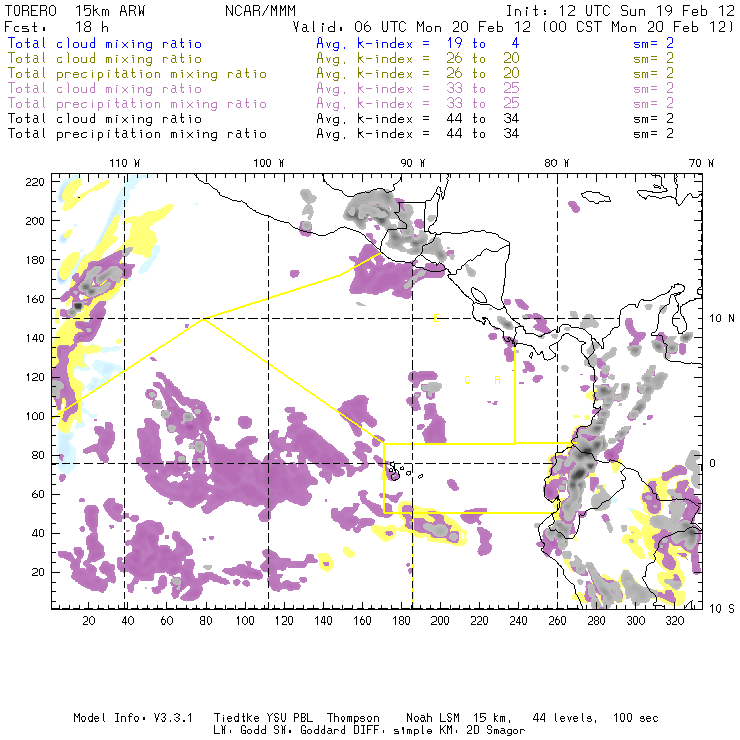This screenshot has height=740, width=740.
Task: Click the "140" value on the vertical axis
Action: click(35, 338)
